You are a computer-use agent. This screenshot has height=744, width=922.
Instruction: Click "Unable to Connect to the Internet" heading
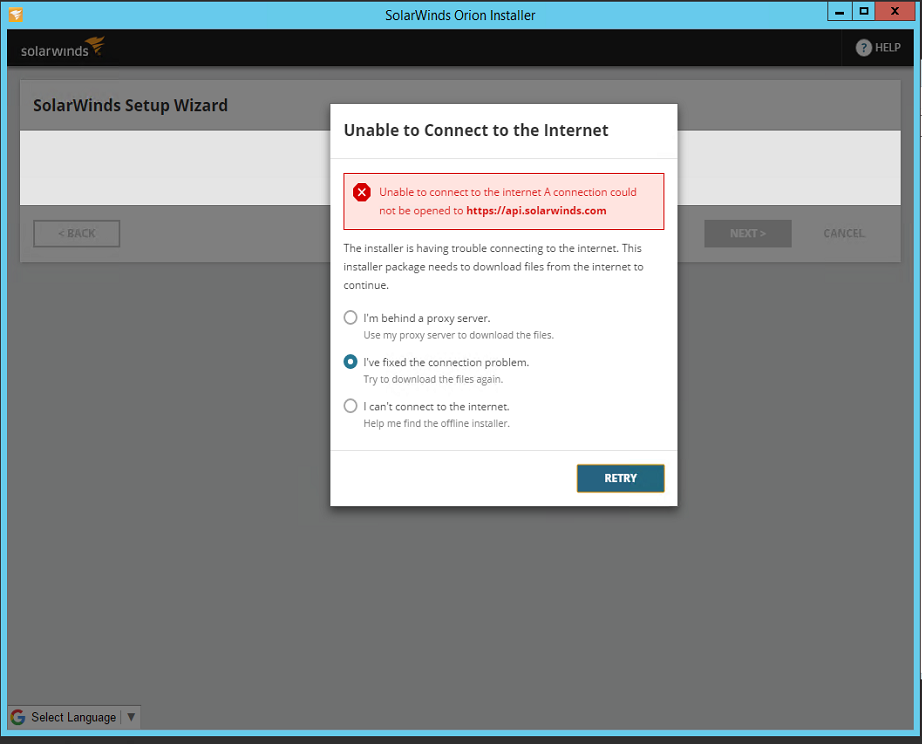tap(476, 130)
